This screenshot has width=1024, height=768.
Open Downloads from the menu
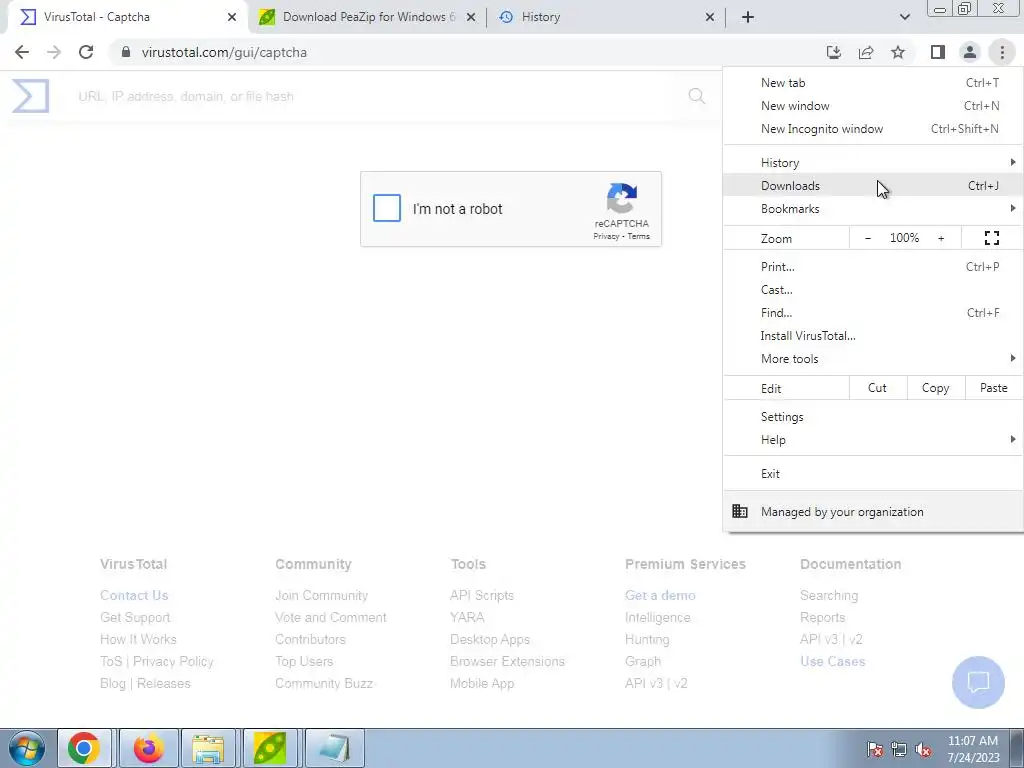[873, 185]
